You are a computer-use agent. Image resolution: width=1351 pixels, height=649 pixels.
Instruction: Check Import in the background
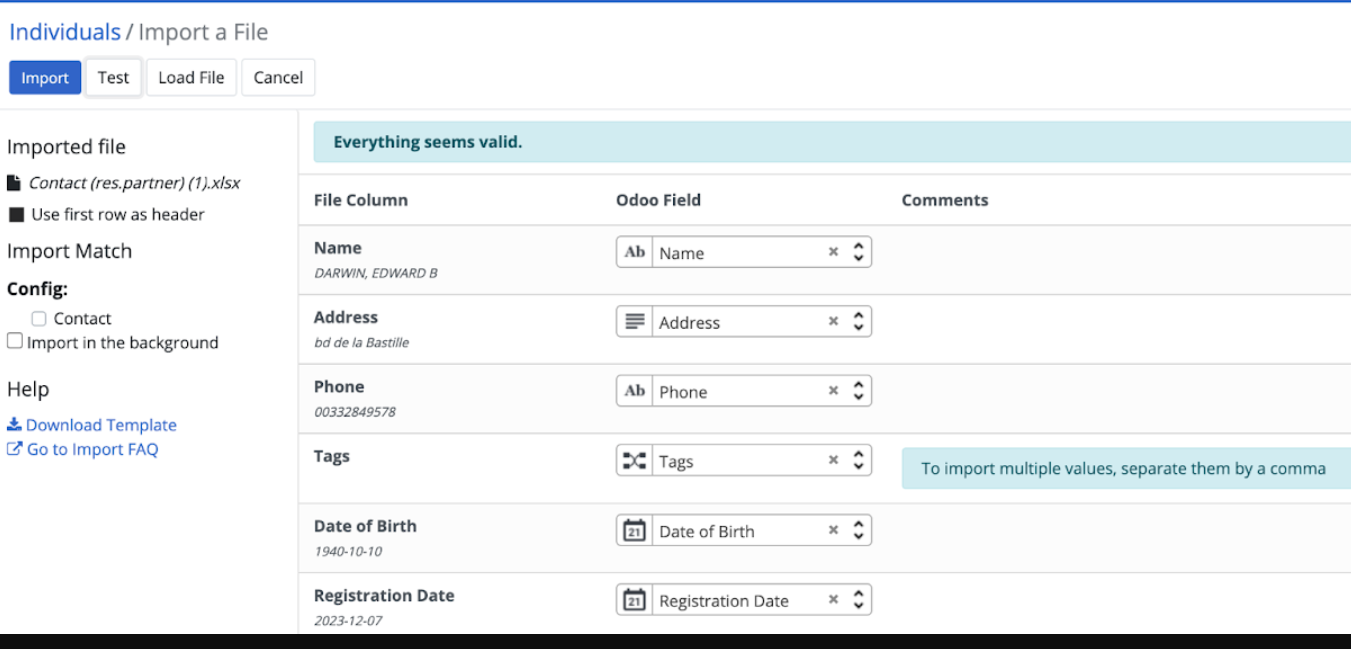tap(14, 340)
